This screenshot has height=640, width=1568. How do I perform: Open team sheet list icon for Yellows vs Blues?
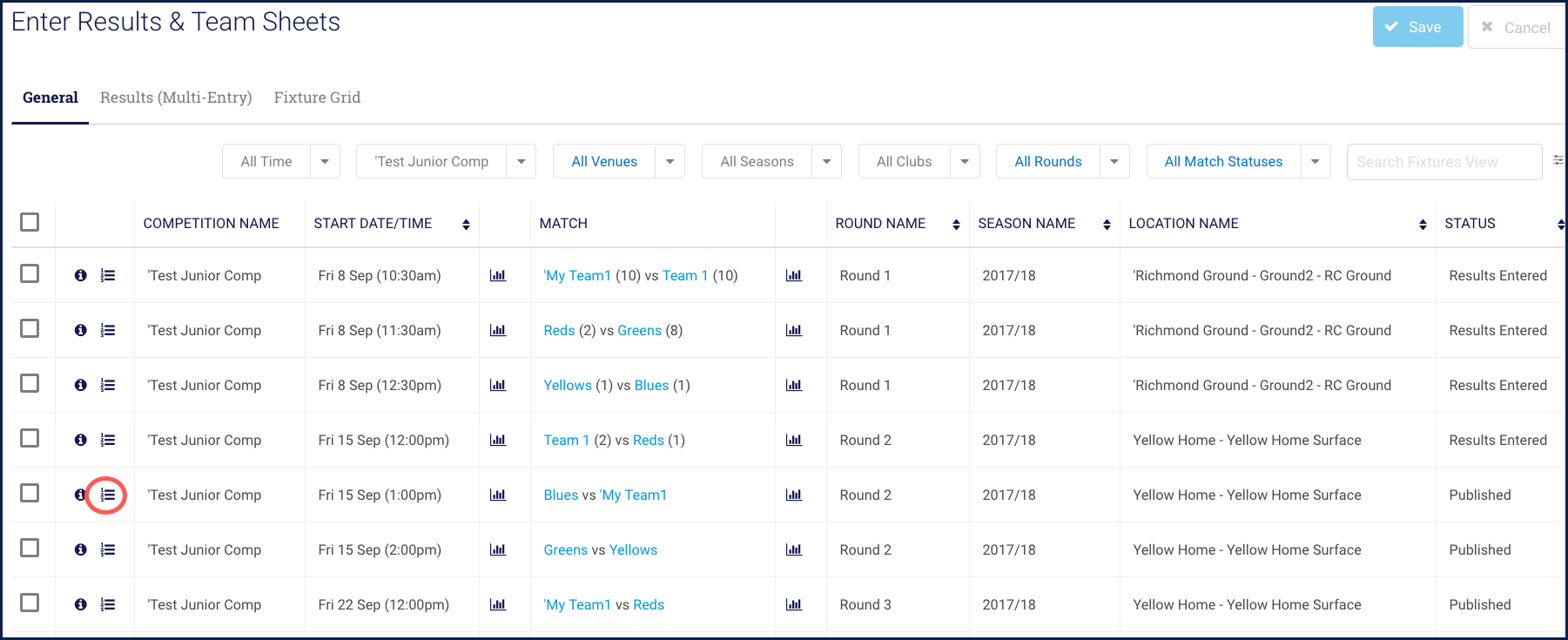click(x=108, y=385)
